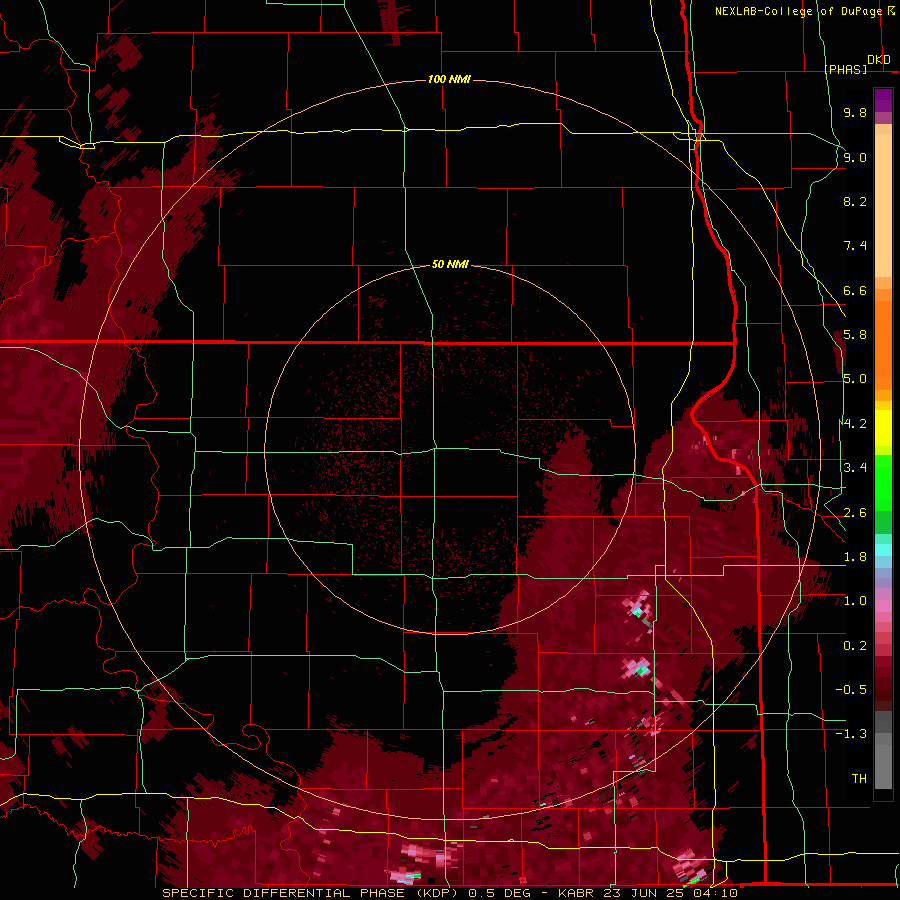Image resolution: width=900 pixels, height=900 pixels.
Task: Click the 6.6 legend value
Action: (x=855, y=290)
